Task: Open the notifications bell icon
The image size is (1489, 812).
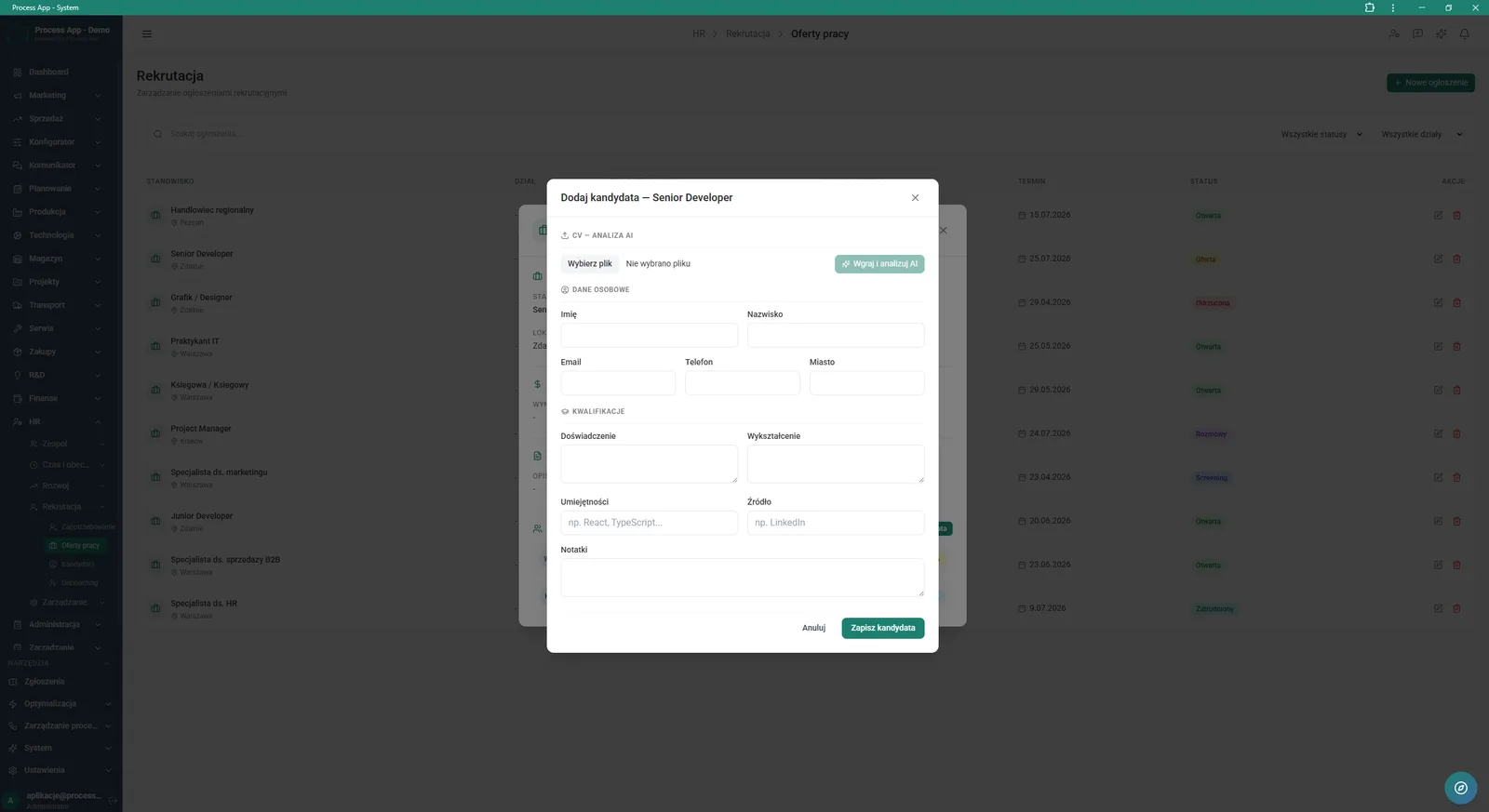Action: 1465,34
